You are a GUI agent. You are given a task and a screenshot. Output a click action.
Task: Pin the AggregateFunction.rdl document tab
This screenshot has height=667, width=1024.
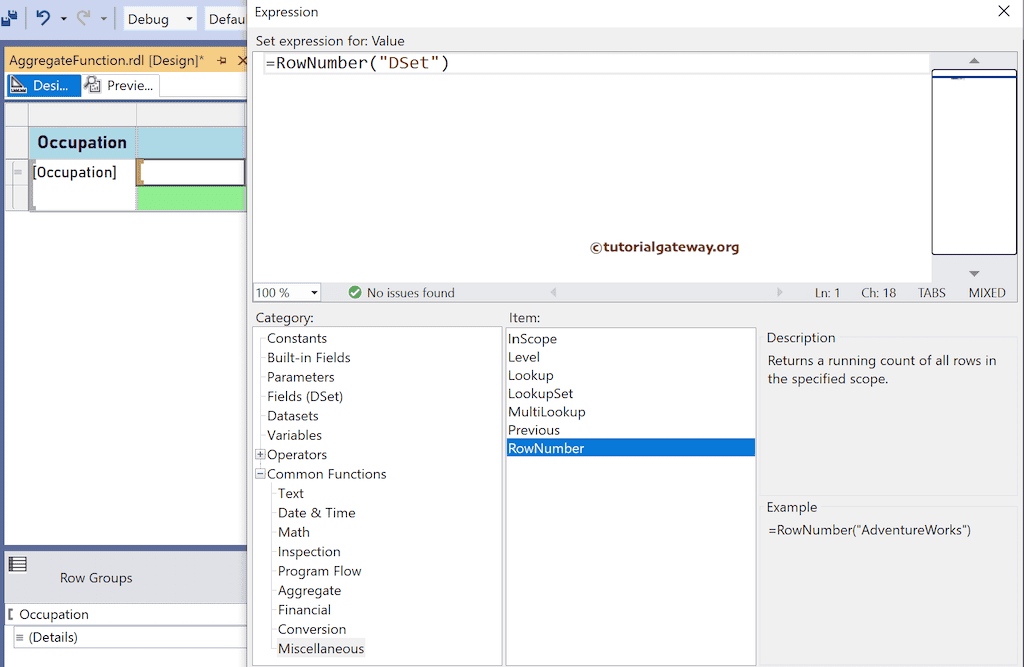click(222, 60)
